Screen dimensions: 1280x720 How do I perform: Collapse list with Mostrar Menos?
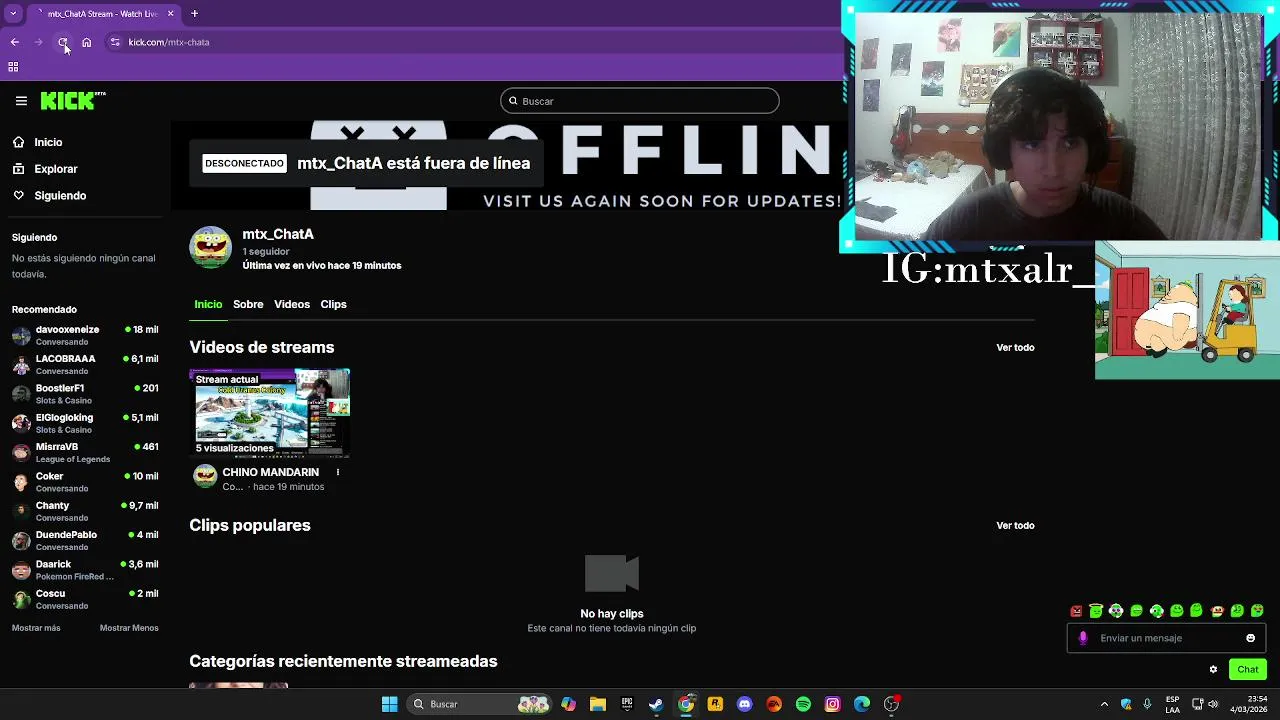129,628
